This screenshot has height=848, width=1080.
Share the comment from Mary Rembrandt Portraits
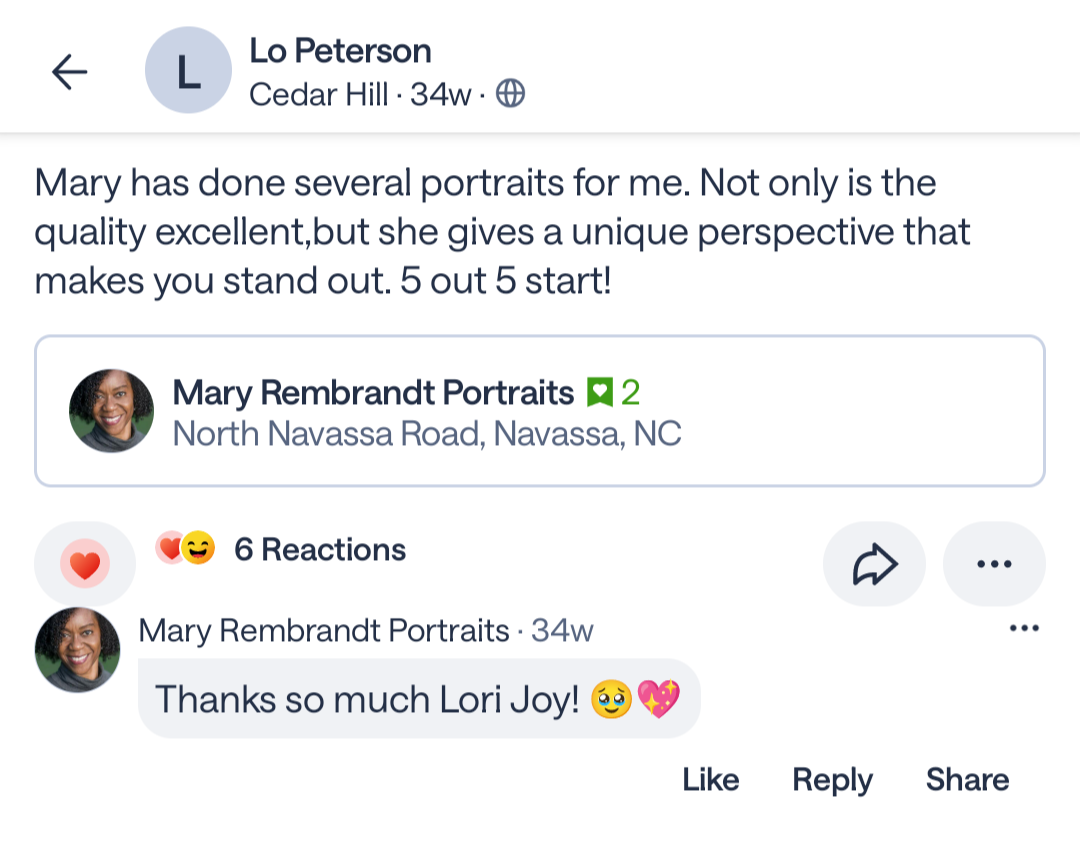(x=967, y=780)
